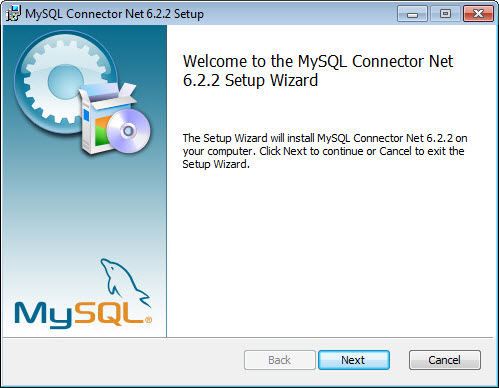The image size is (499, 388).
Task: Click the Setup Wizard description paragraph
Action: tap(325, 151)
